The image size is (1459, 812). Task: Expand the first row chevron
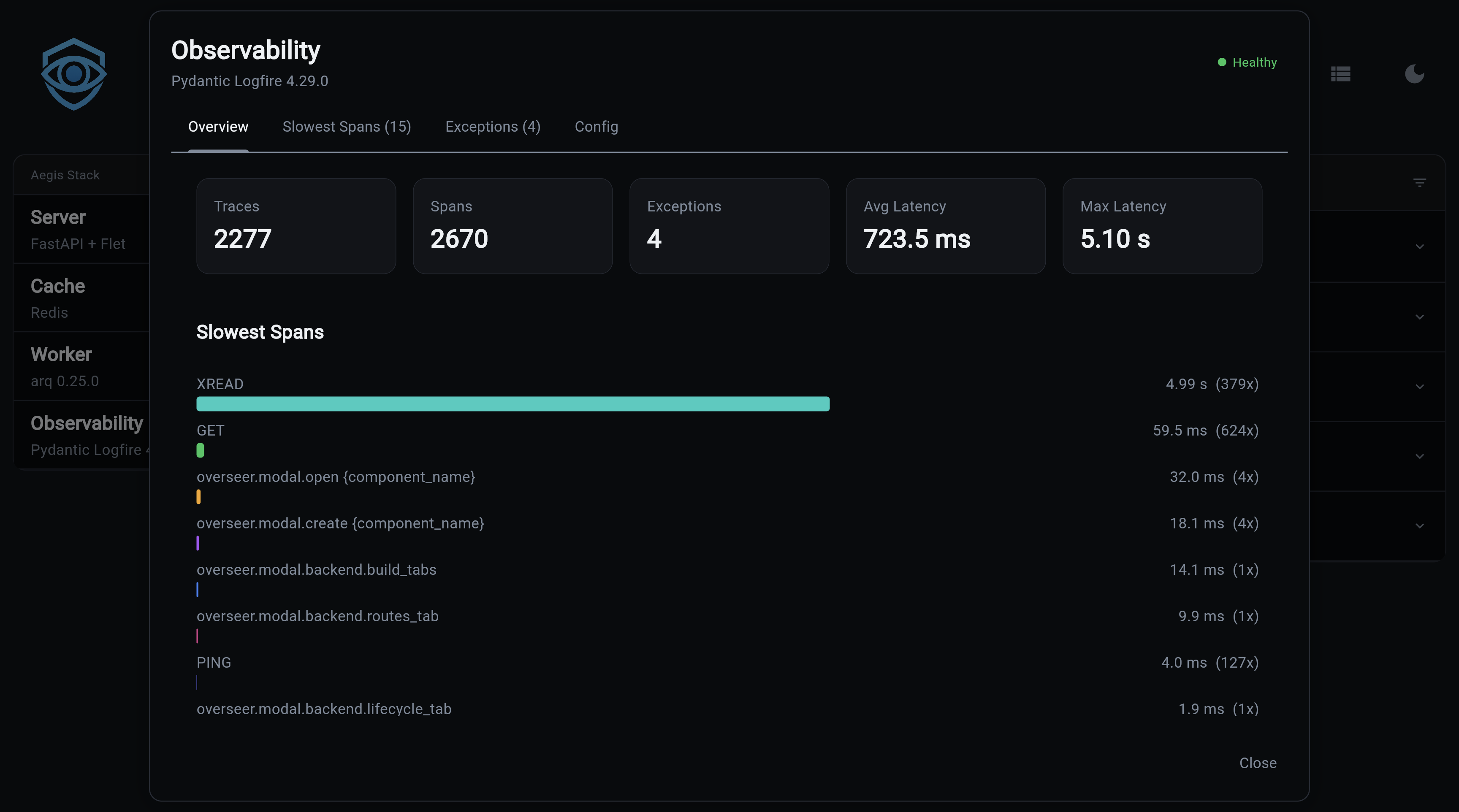click(1419, 246)
